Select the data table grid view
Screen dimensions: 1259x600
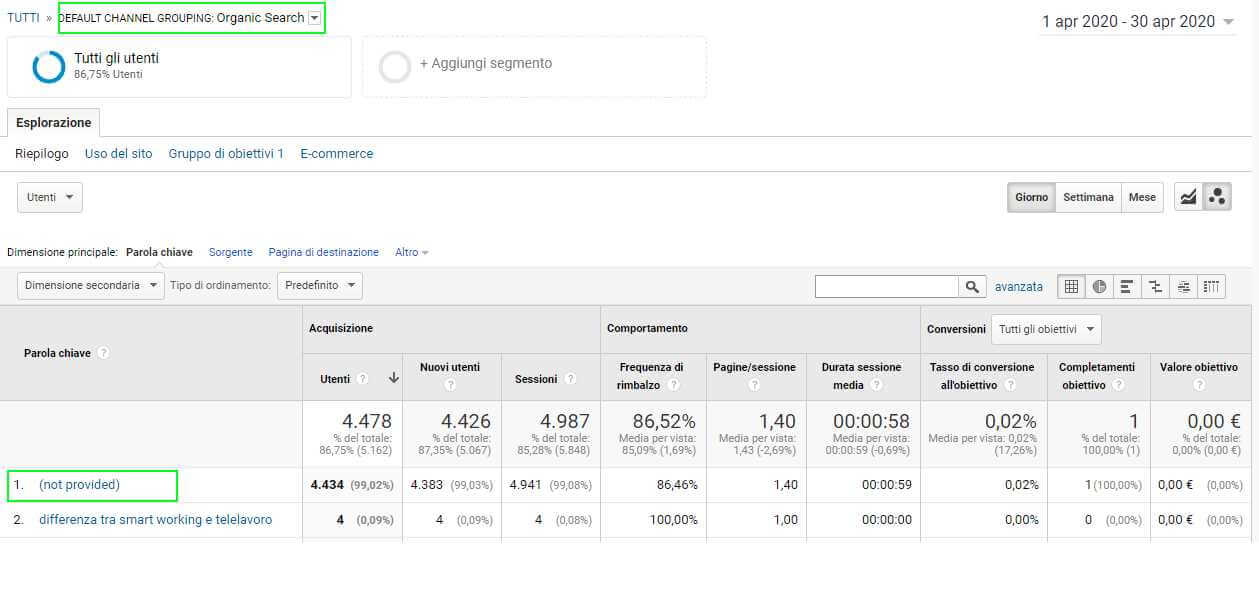(x=1072, y=287)
